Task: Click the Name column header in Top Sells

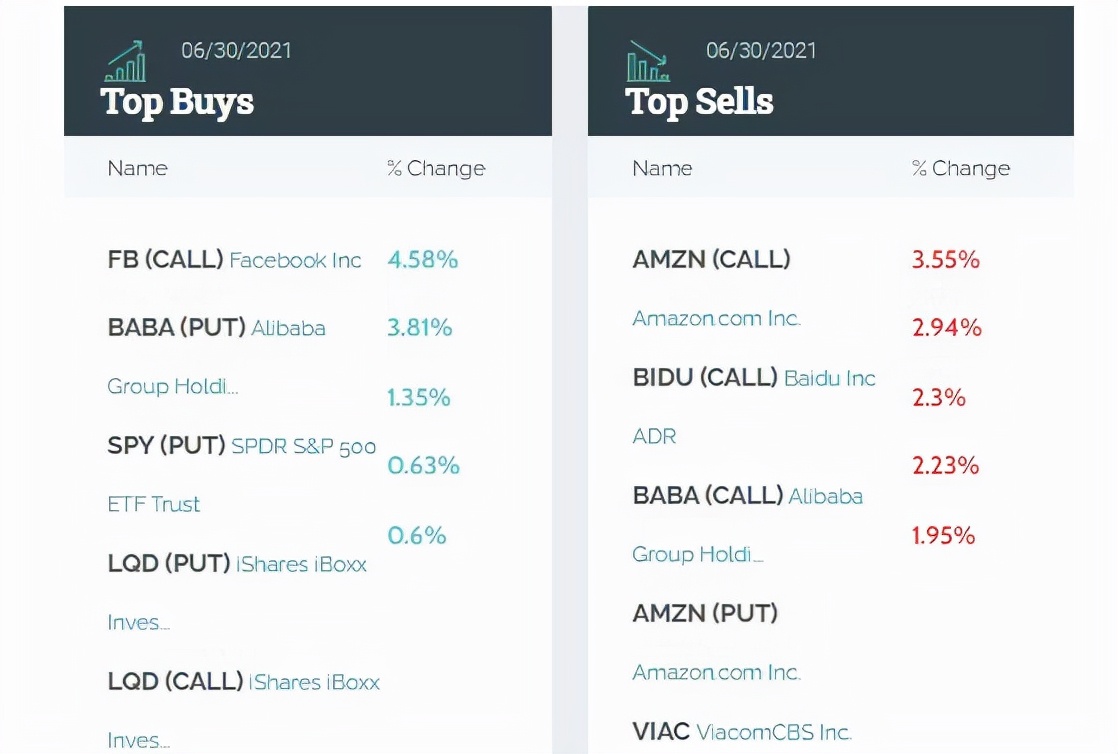Action: 662,168
